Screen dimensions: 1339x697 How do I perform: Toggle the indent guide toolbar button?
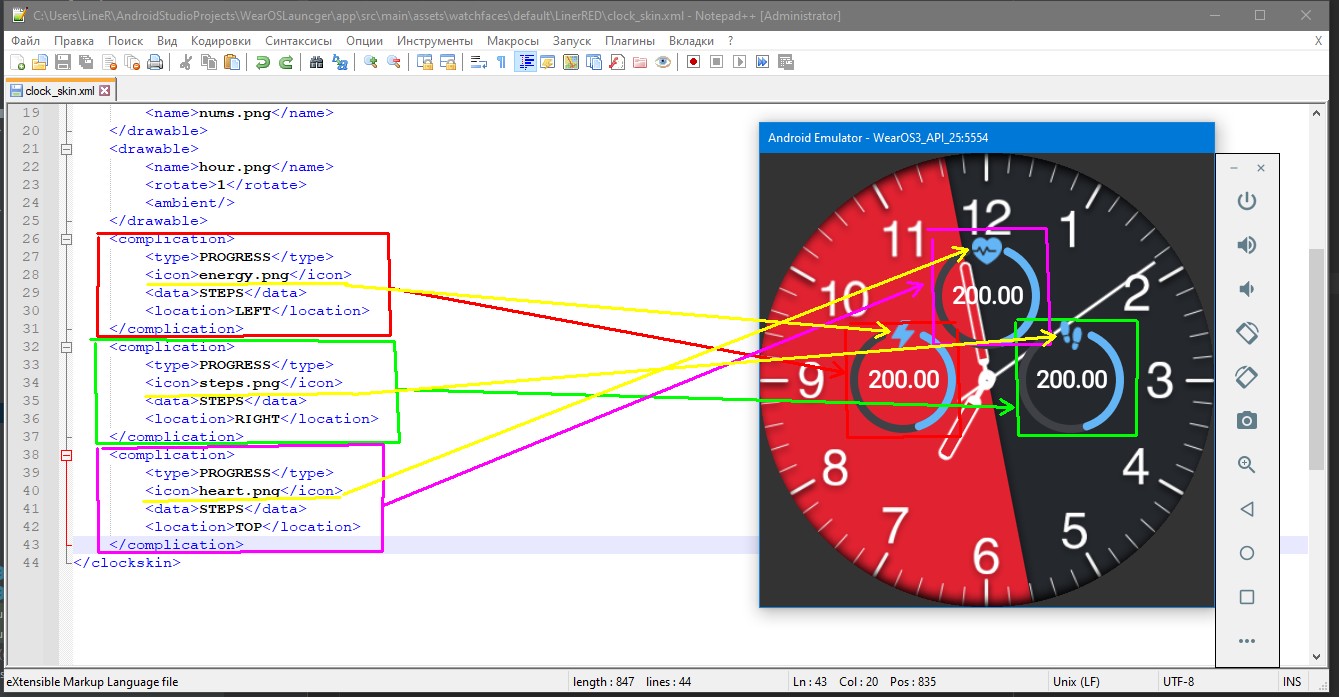(x=525, y=62)
